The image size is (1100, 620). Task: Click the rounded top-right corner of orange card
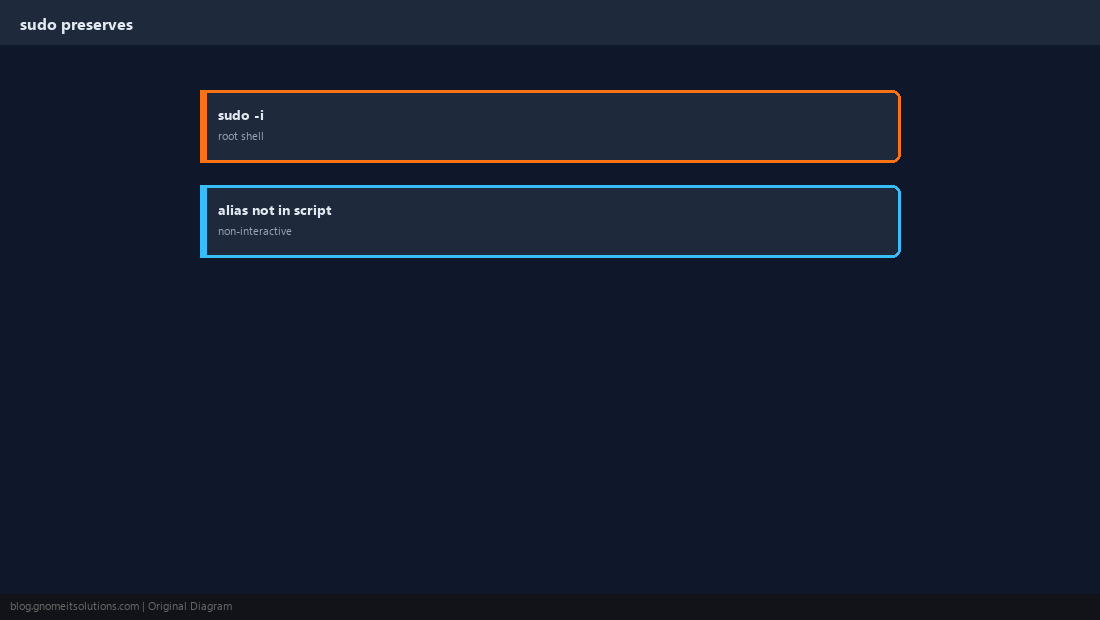[896, 95]
